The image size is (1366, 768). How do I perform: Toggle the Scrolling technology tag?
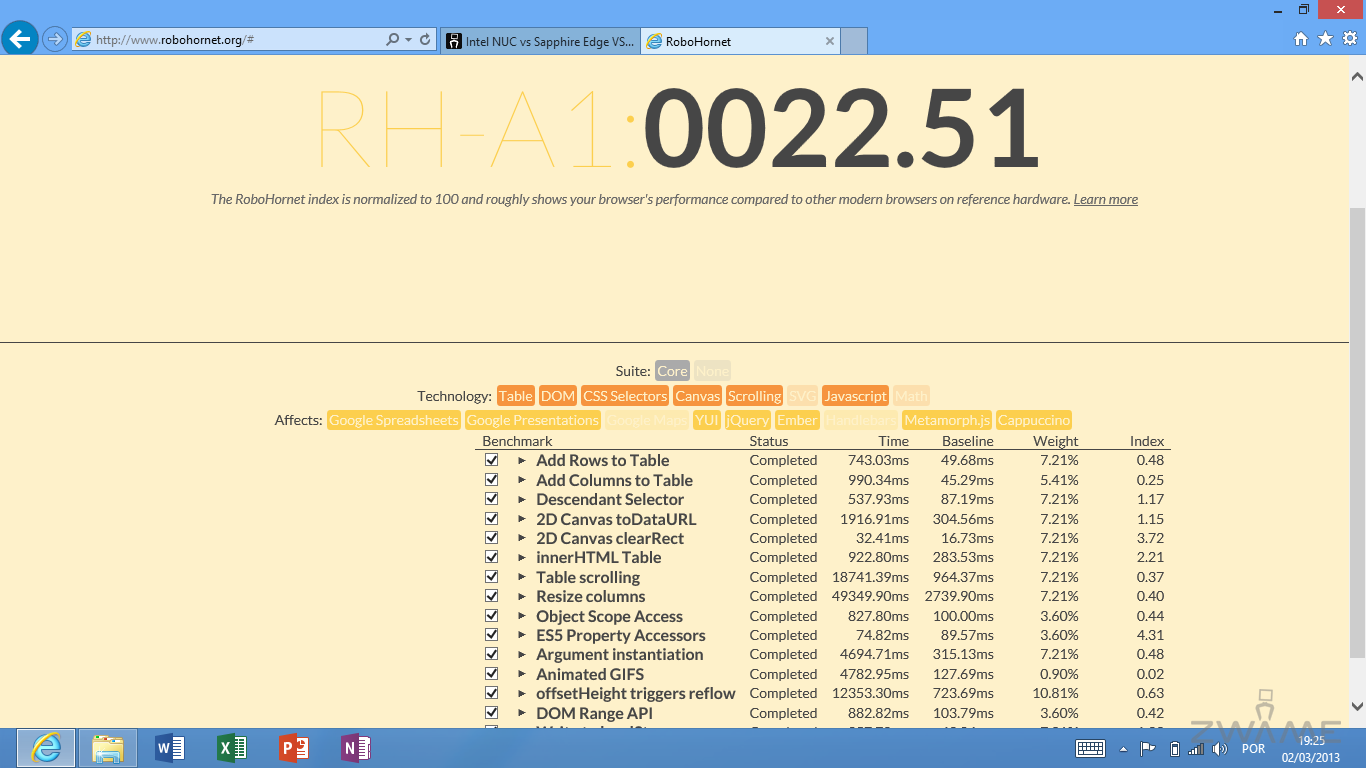[x=754, y=396]
